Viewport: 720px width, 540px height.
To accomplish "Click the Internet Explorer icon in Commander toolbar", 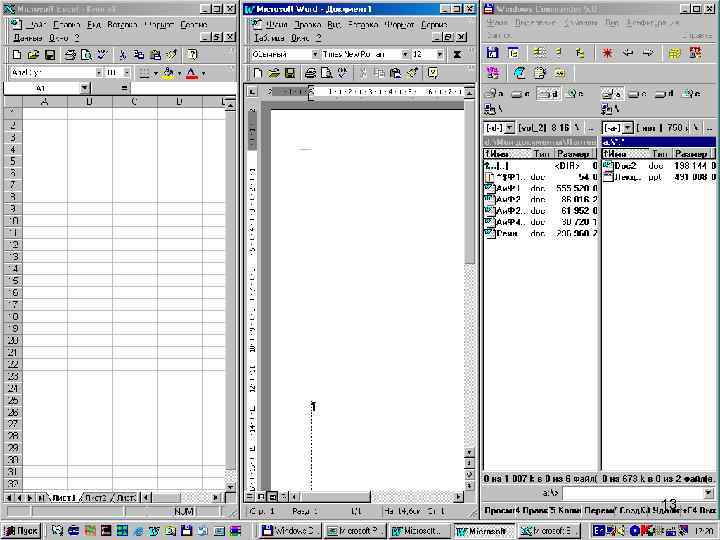I will [519, 73].
